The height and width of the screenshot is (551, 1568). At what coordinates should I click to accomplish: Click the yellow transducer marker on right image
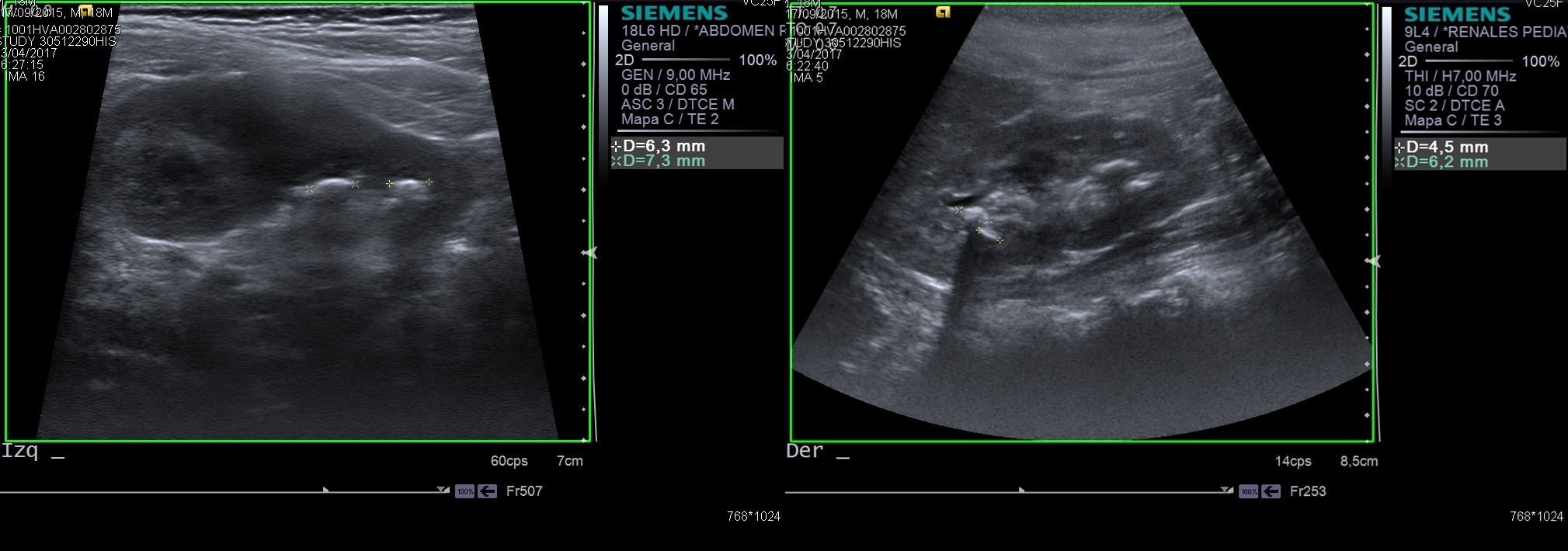pyautogui.click(x=943, y=12)
